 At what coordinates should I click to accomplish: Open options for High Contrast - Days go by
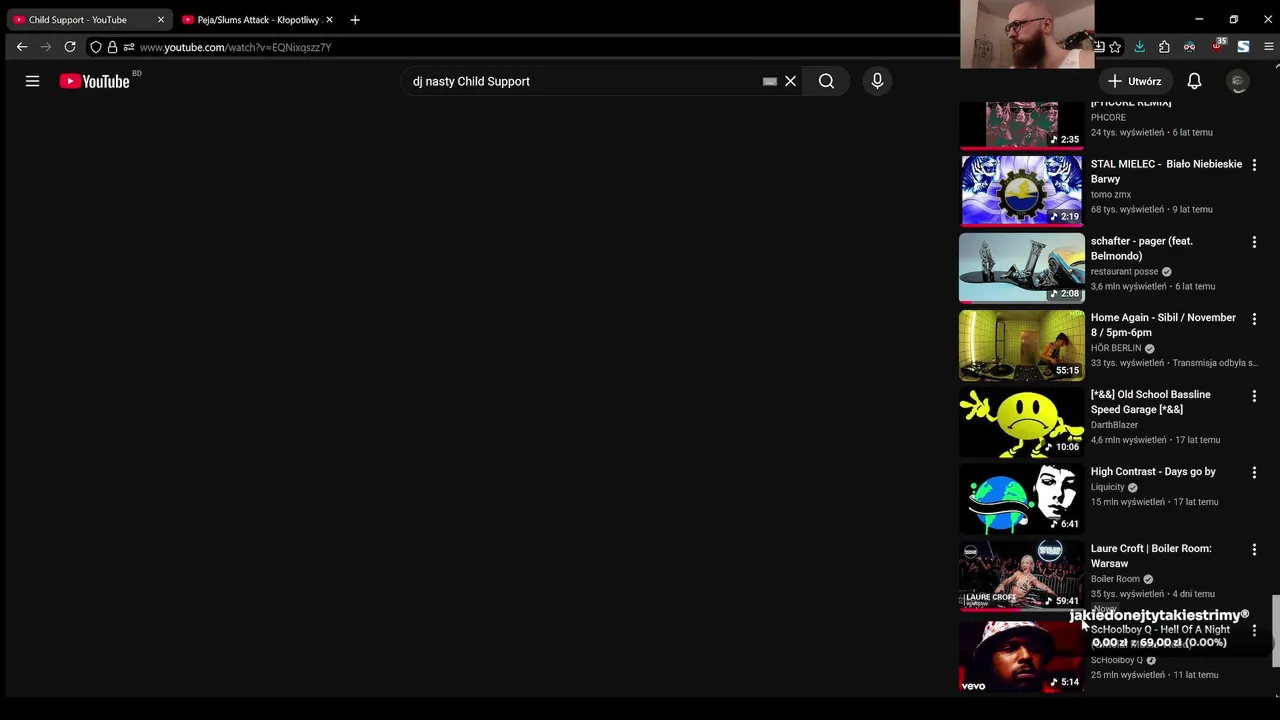tap(1254, 473)
